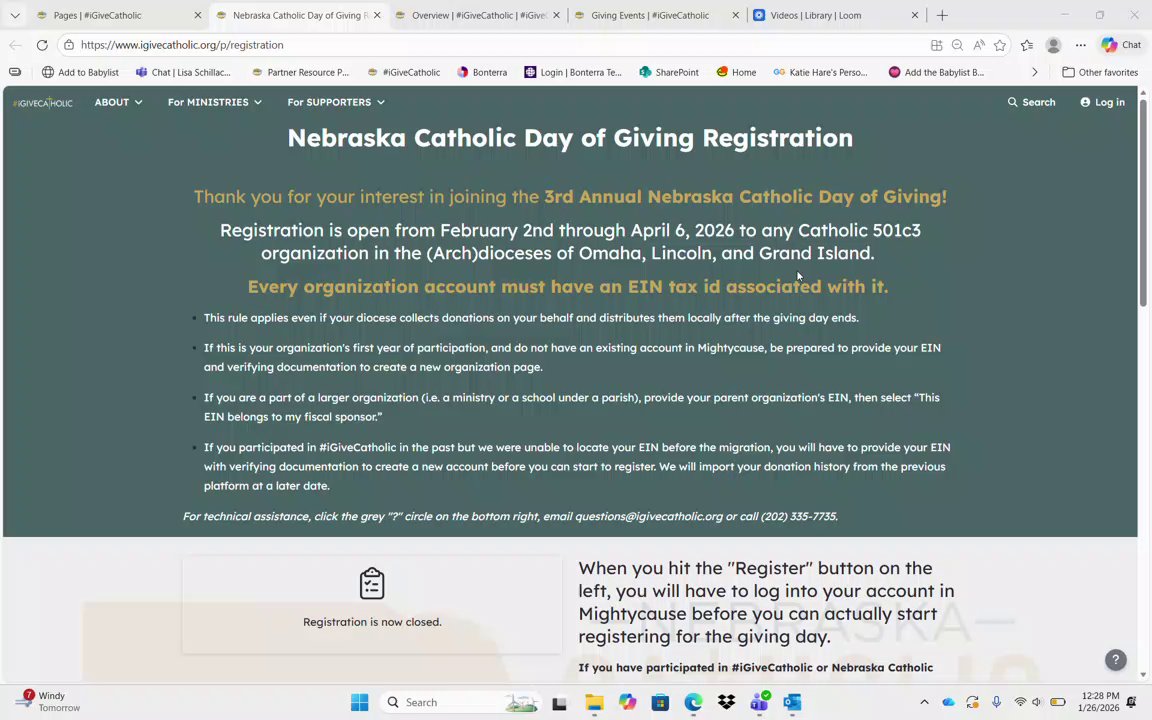Open the browser profile avatar
The image size is (1152, 720).
click(1054, 45)
